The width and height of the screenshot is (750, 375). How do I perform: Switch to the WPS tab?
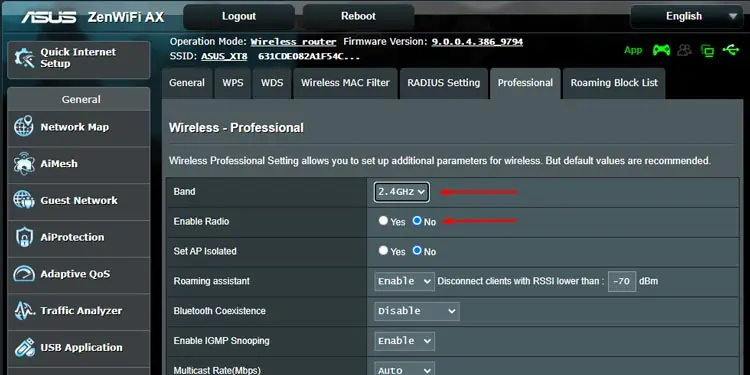(232, 83)
